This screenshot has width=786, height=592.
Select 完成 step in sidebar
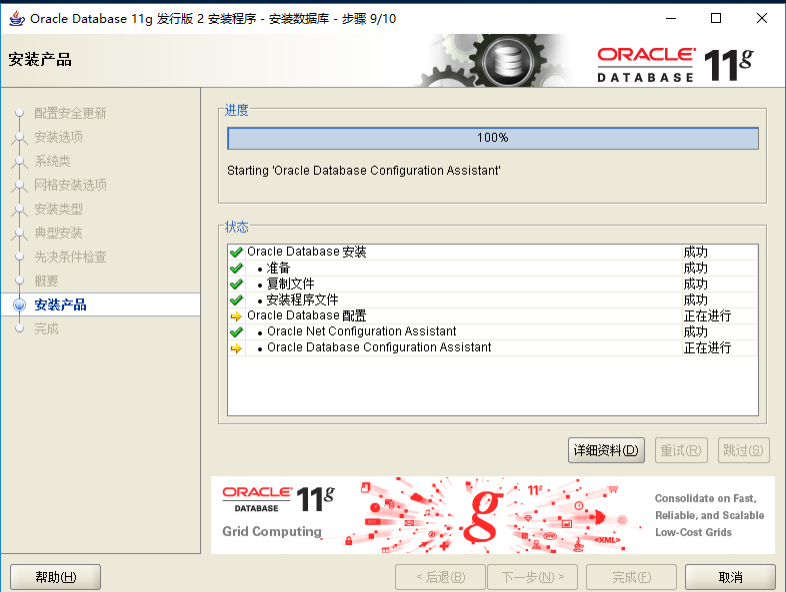click(46, 329)
